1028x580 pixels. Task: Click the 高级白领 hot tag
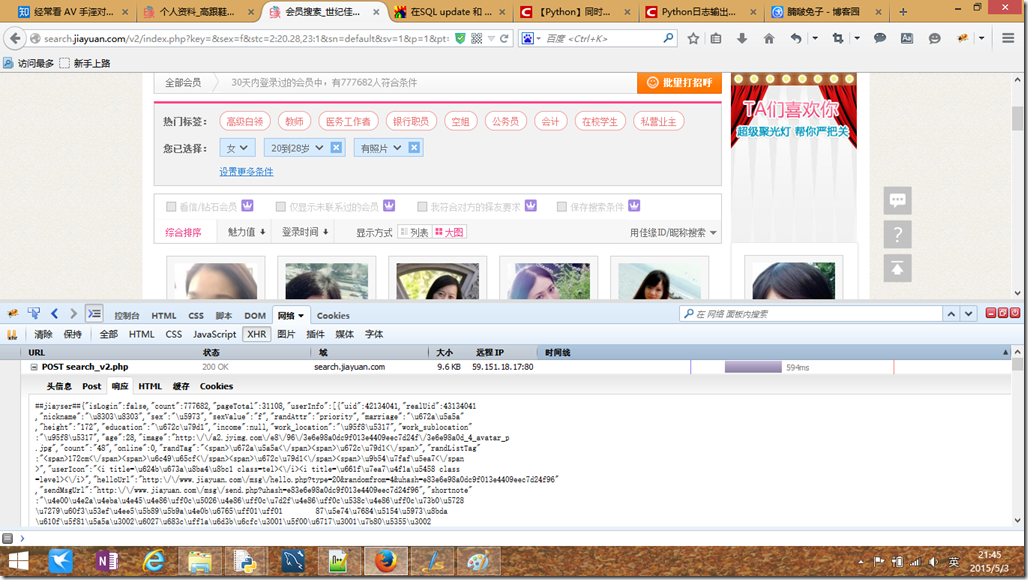tap(245, 121)
